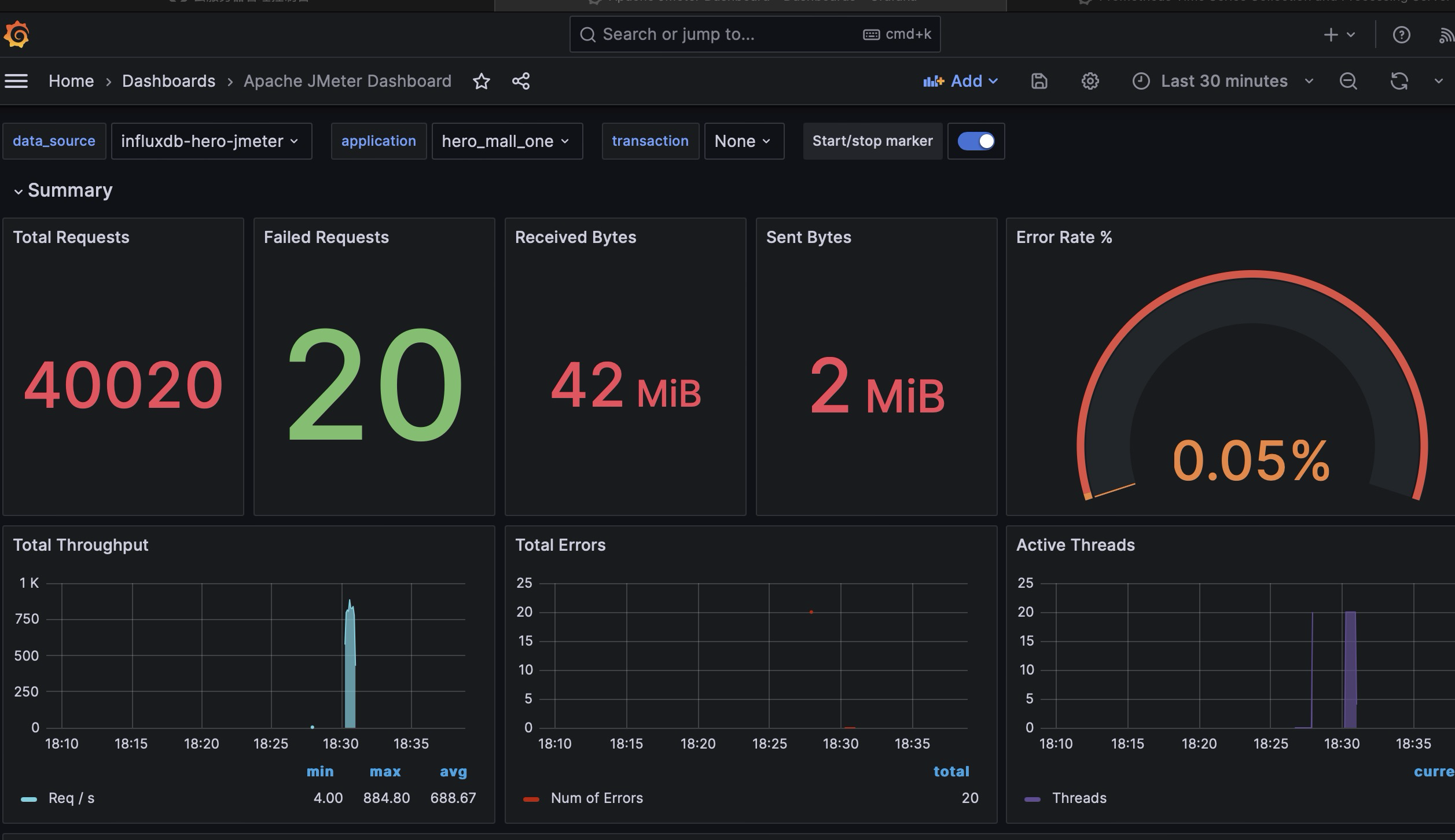Go to Home breadcrumb
Image resolution: width=1455 pixels, height=840 pixels.
tap(71, 81)
